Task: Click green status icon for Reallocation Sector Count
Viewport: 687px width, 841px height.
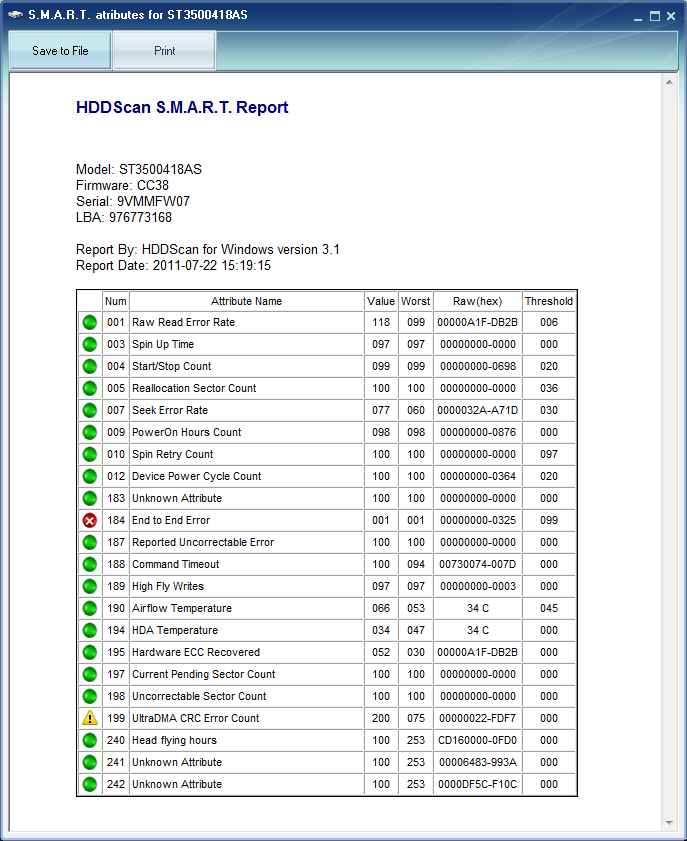Action: (x=90, y=388)
